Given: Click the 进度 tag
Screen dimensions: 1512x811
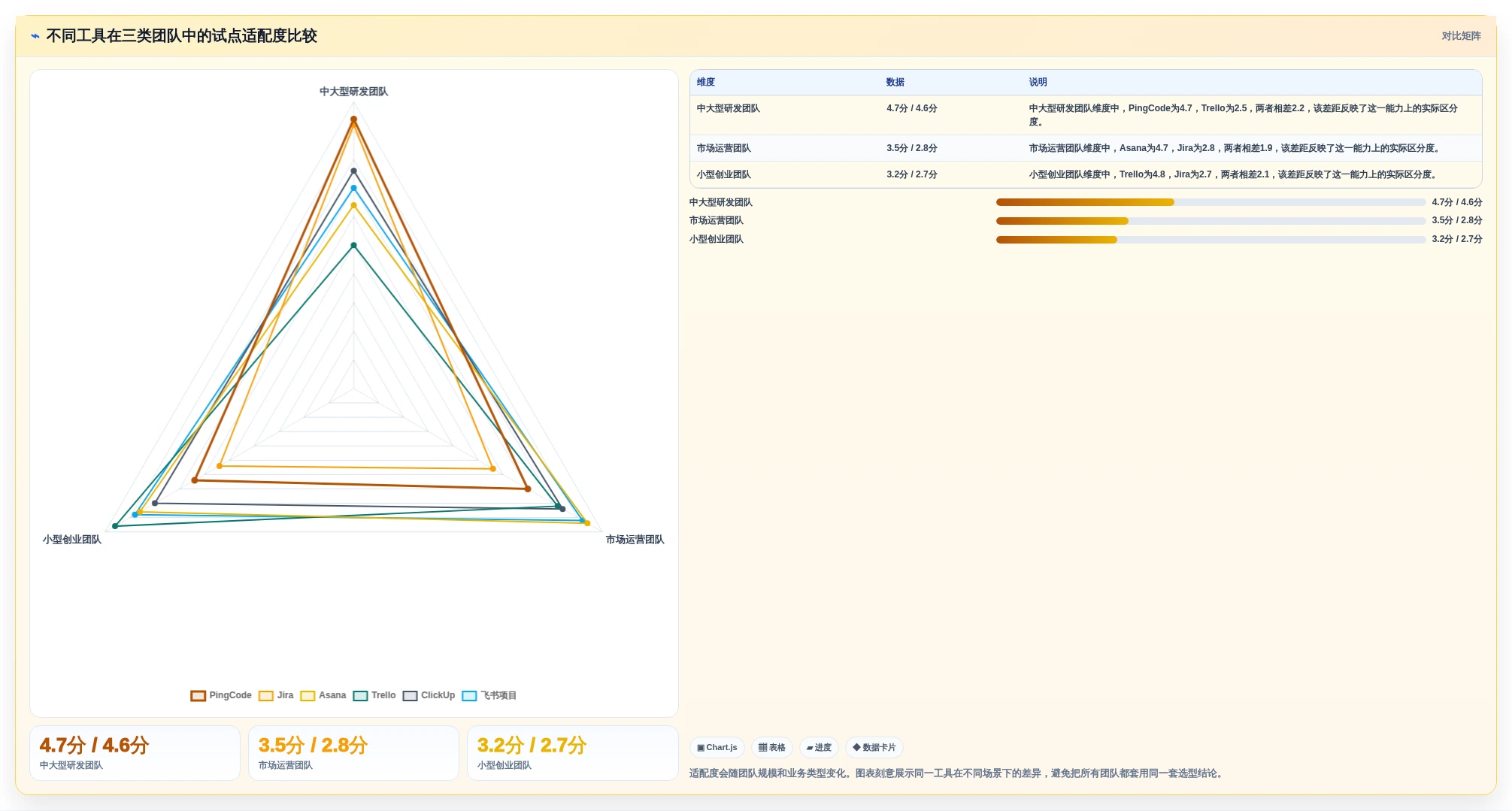Looking at the screenshot, I should coord(819,747).
